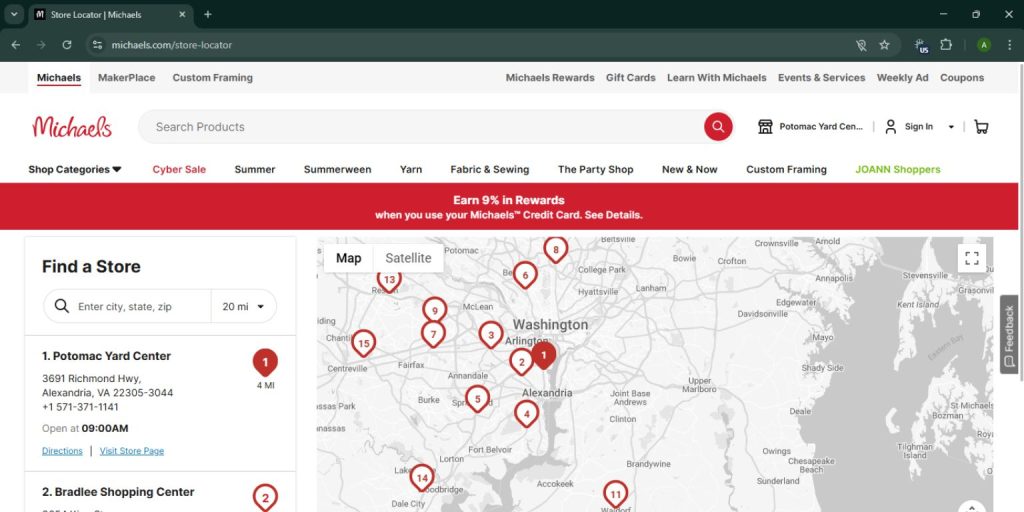Open the Summerween category
Screen dimensions: 1024x512
tap(337, 169)
